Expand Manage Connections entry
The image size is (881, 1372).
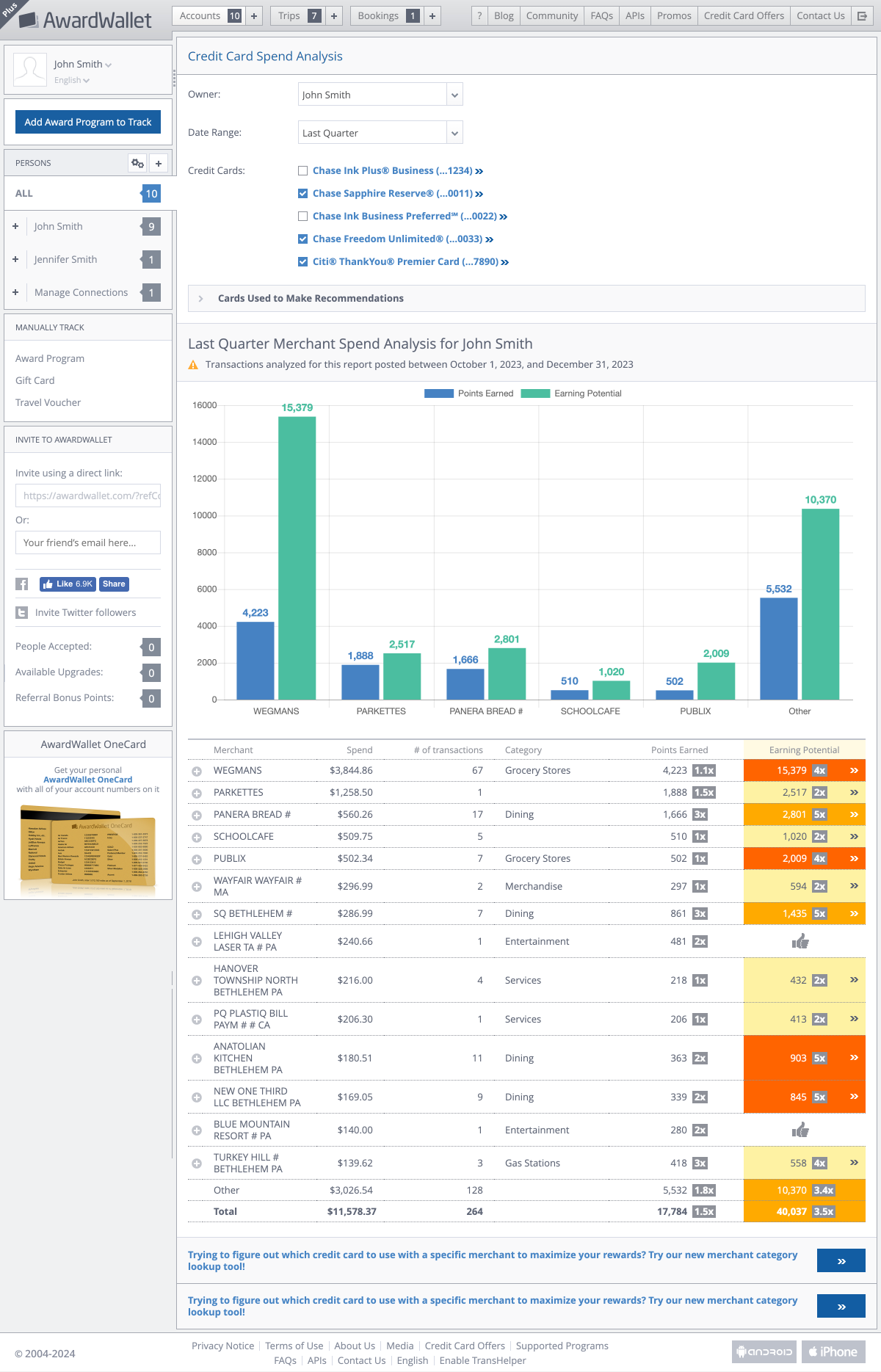(15, 293)
